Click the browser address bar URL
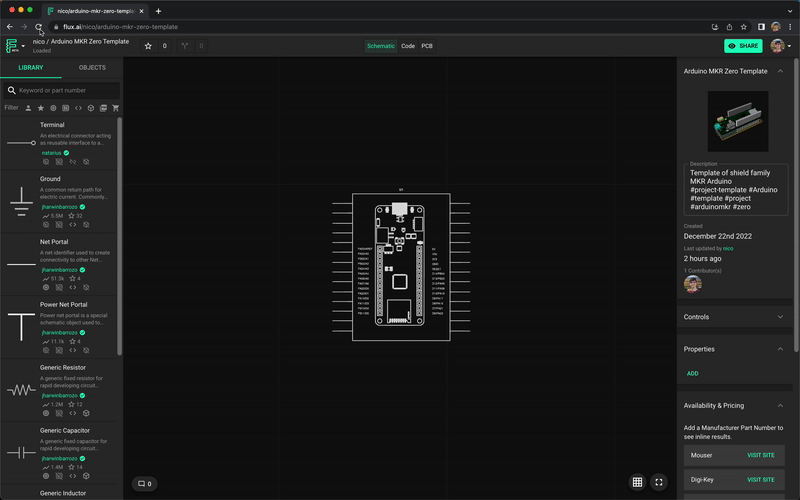The image size is (800, 500). tap(120, 27)
